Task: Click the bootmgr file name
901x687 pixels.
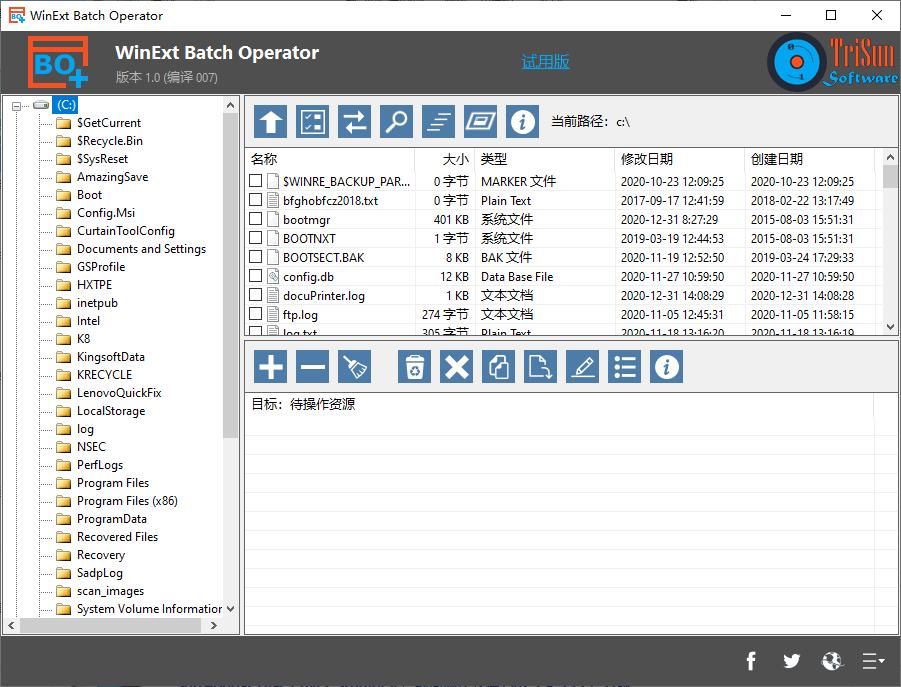Action: click(x=306, y=219)
